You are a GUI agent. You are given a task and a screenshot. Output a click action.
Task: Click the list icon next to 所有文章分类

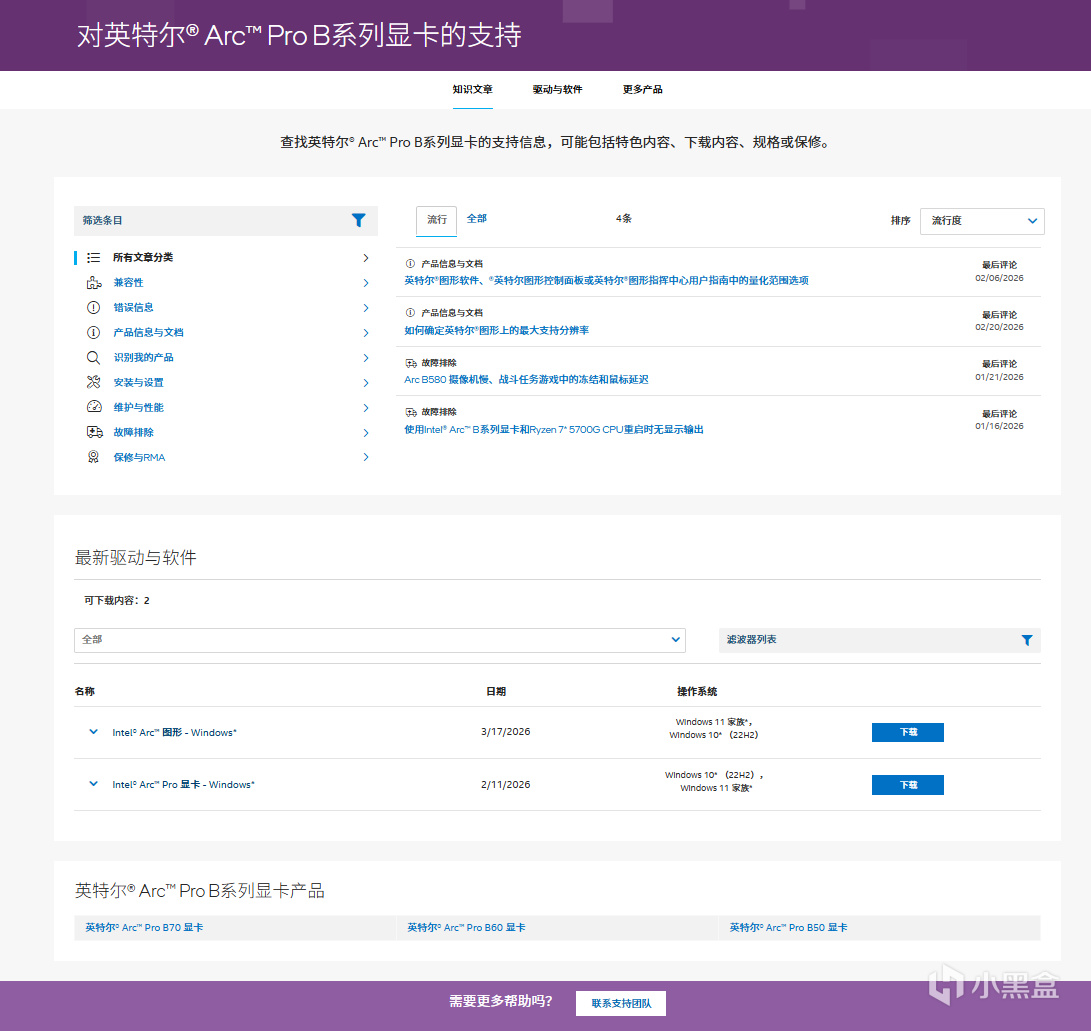(93, 258)
